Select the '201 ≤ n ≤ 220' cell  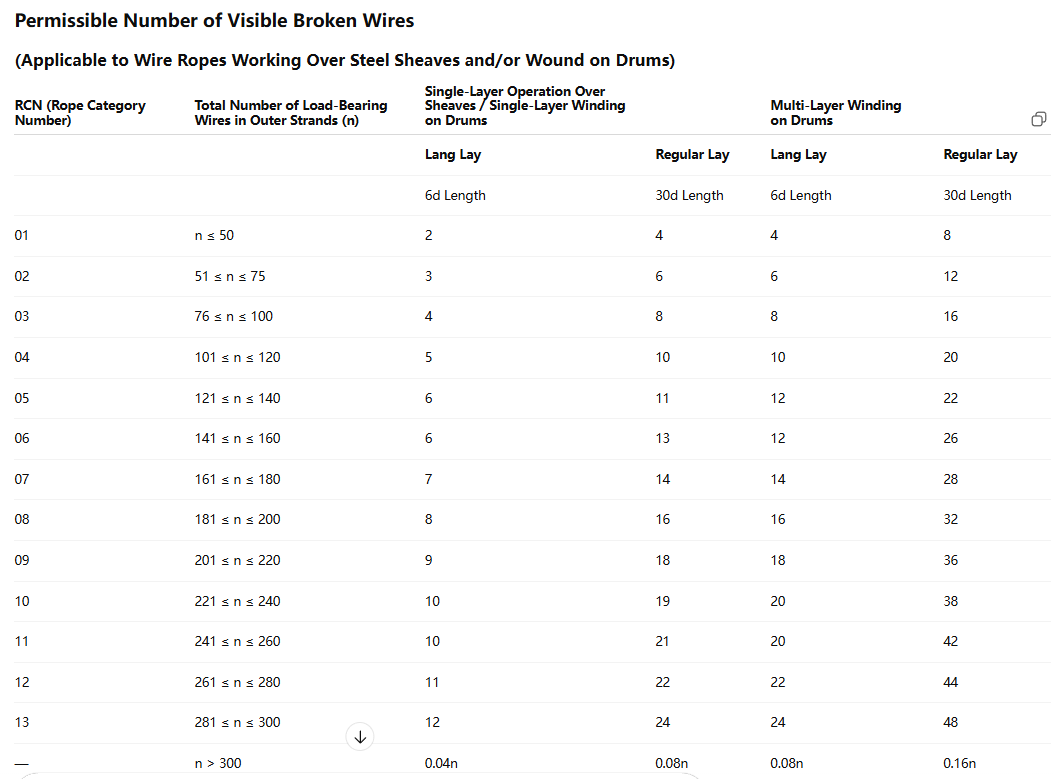point(237,560)
